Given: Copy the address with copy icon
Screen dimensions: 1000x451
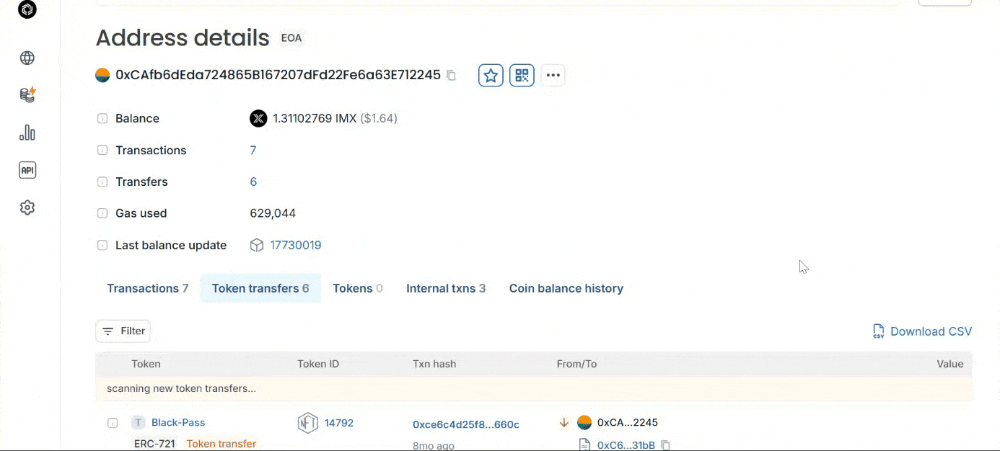Looking at the screenshot, I should click(452, 75).
